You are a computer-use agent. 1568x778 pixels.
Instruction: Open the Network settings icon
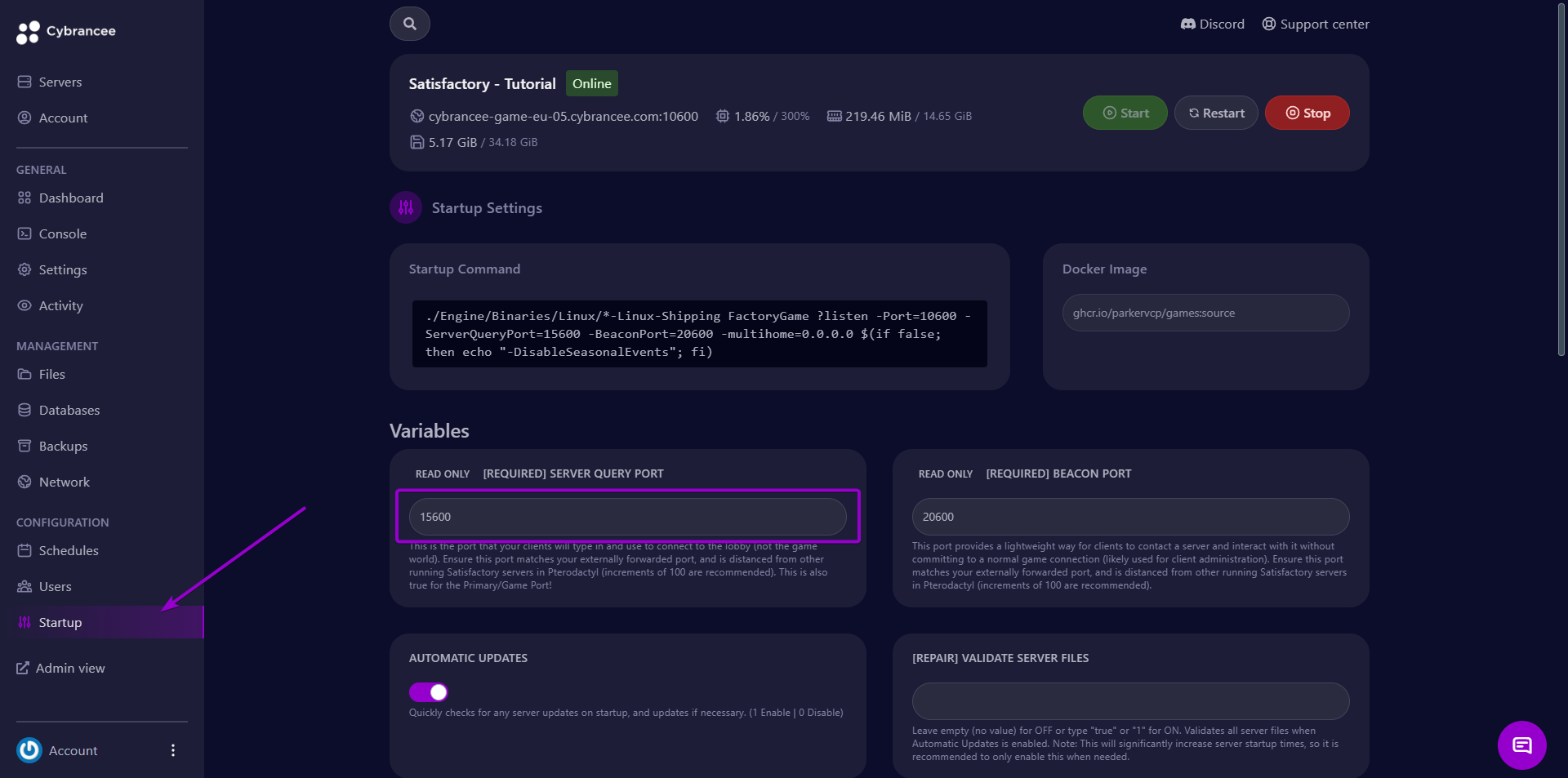tap(24, 482)
